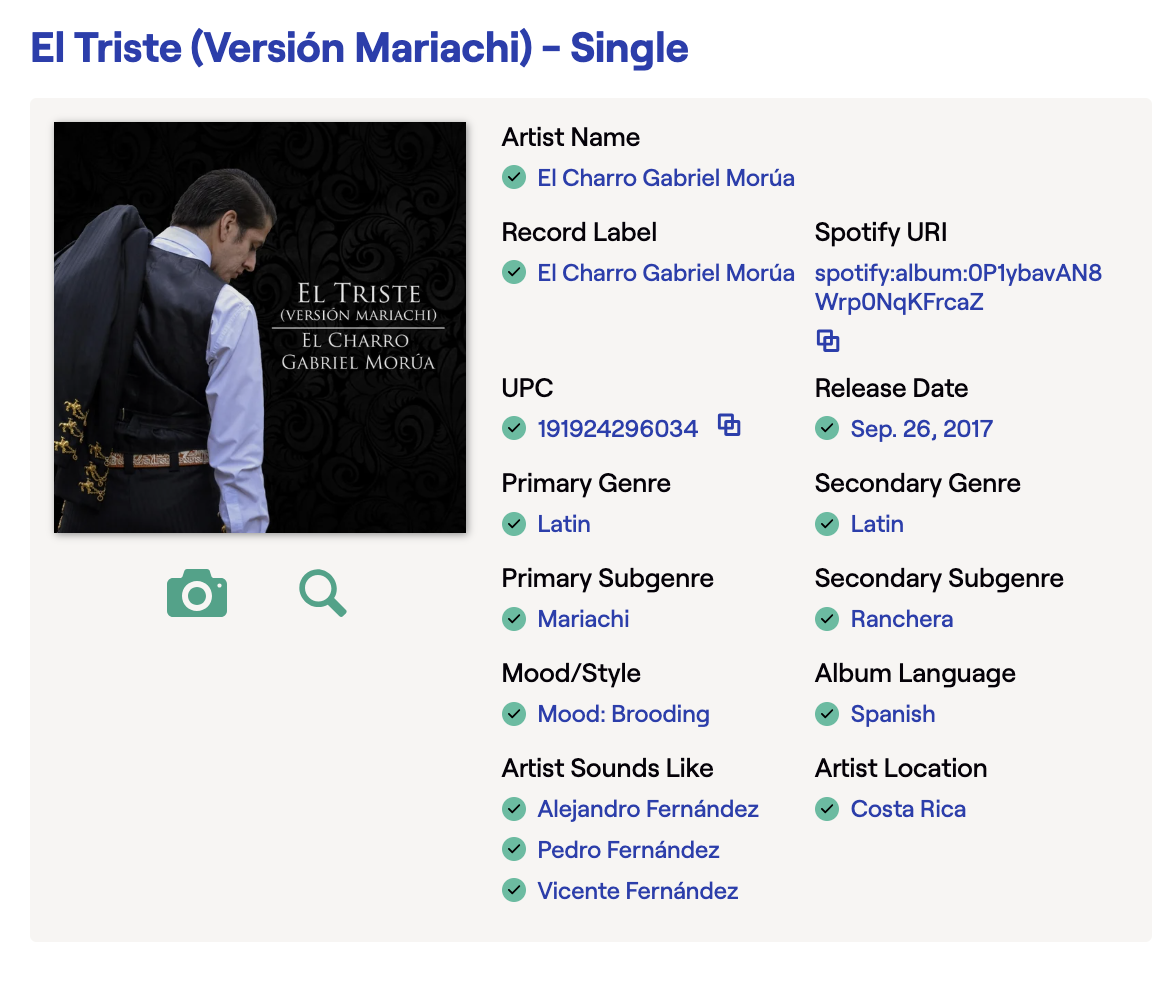Copy the Spotify URI using copy icon
The height and width of the screenshot is (986, 1162).
(x=827, y=341)
